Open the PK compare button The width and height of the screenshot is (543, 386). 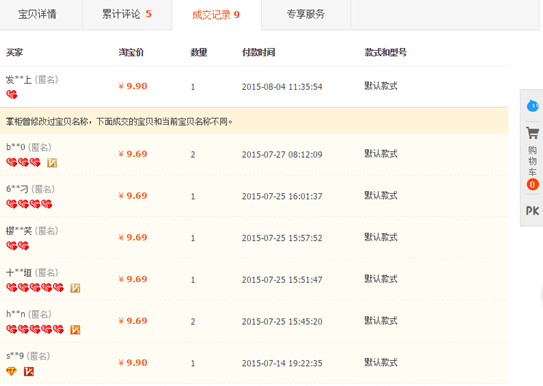(x=532, y=211)
